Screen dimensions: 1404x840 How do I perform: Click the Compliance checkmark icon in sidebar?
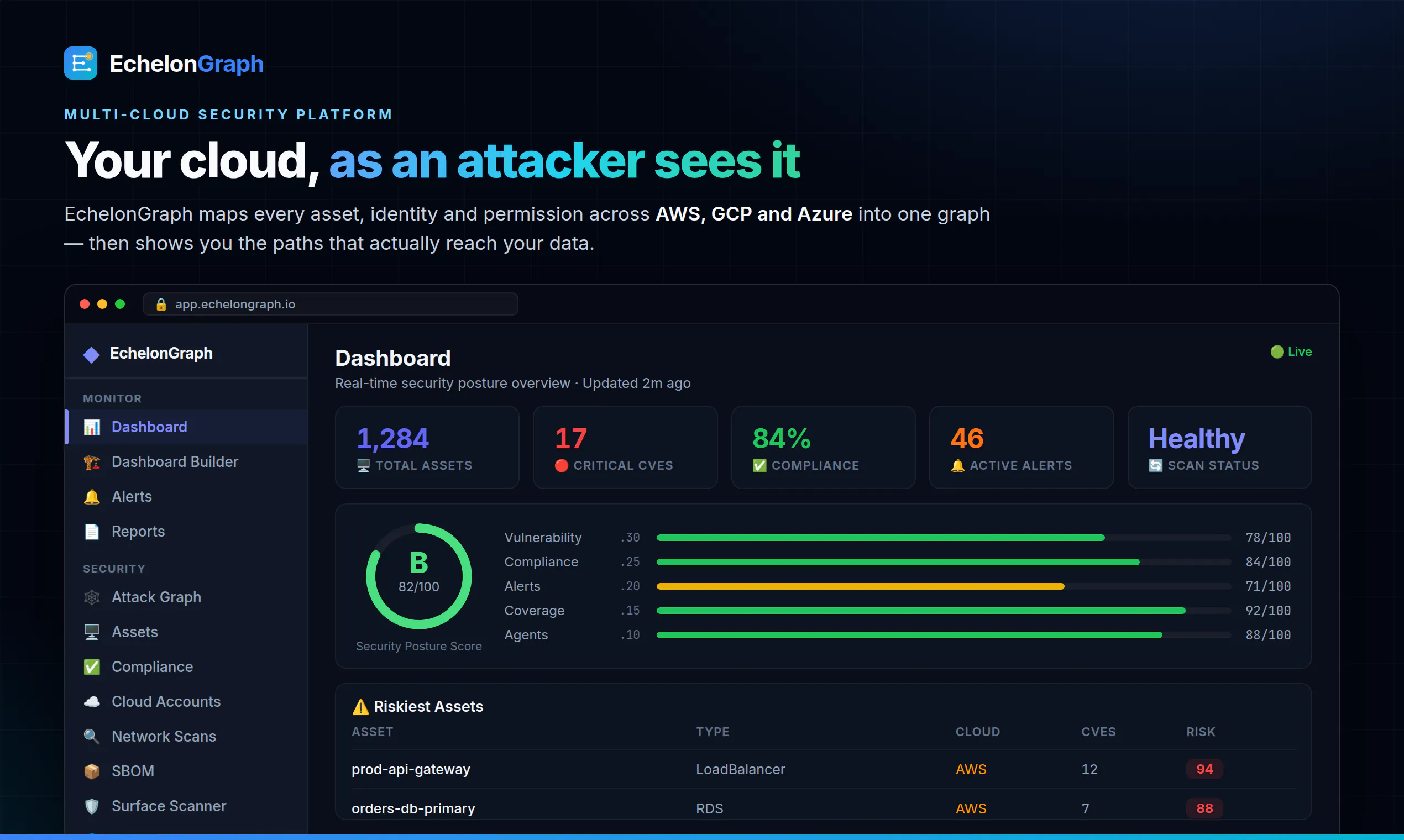coord(92,667)
